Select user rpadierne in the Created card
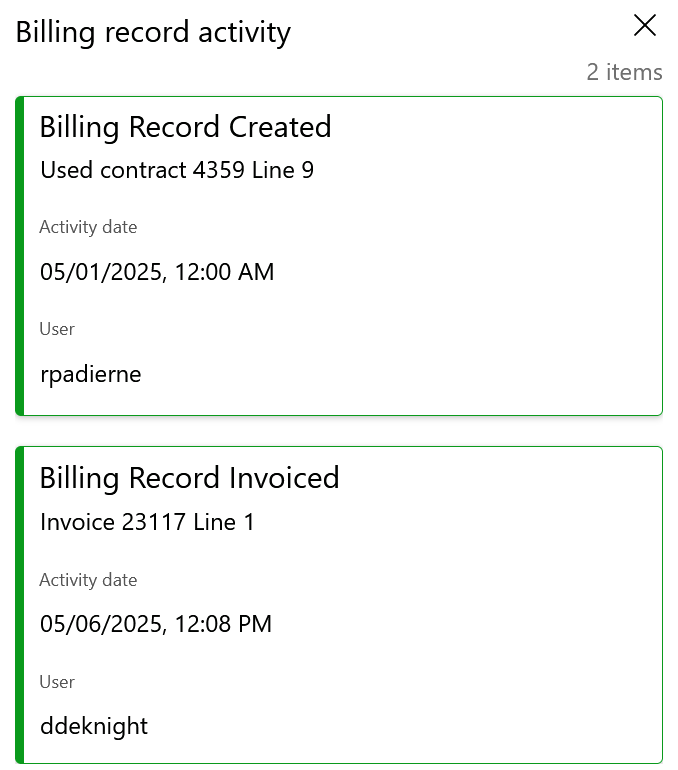The image size is (678, 770). click(x=91, y=375)
